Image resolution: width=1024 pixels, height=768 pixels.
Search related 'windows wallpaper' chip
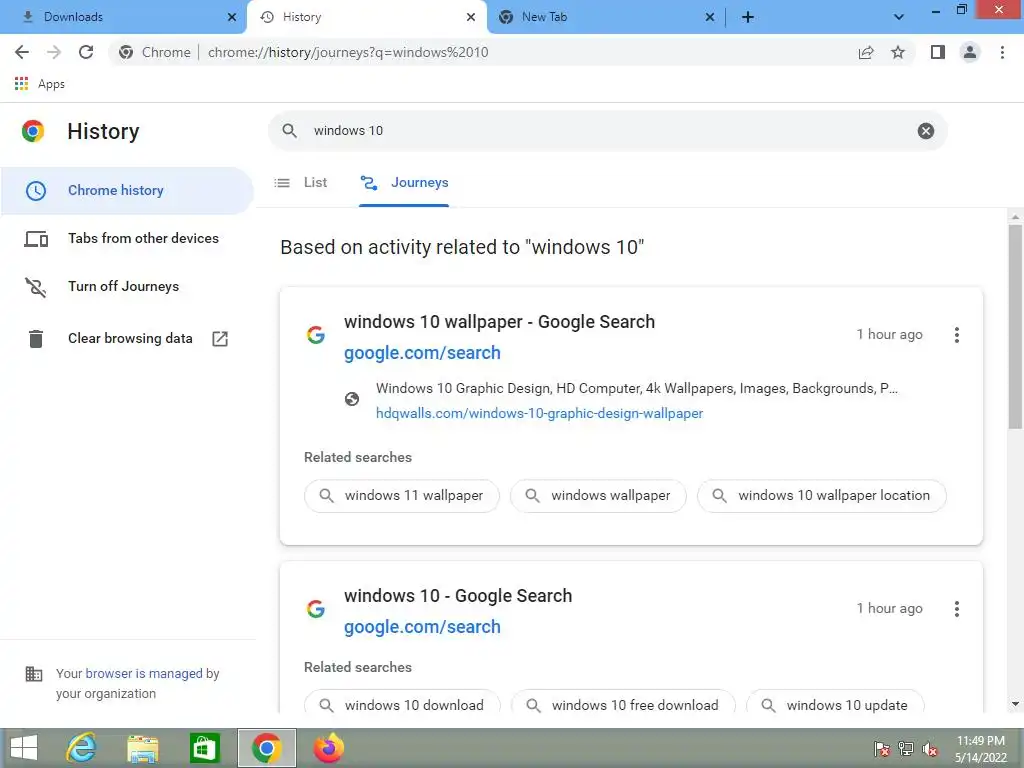click(x=598, y=496)
